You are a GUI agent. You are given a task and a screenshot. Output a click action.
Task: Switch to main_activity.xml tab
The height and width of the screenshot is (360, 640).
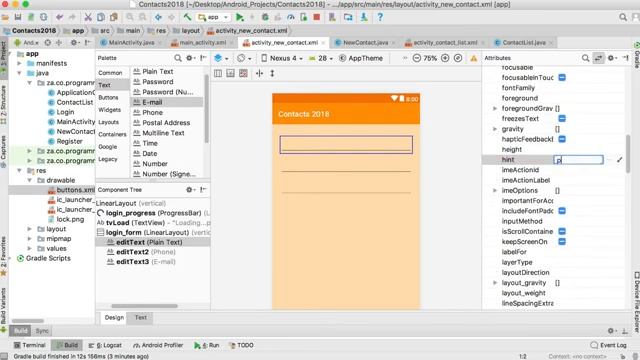[x=202, y=42]
